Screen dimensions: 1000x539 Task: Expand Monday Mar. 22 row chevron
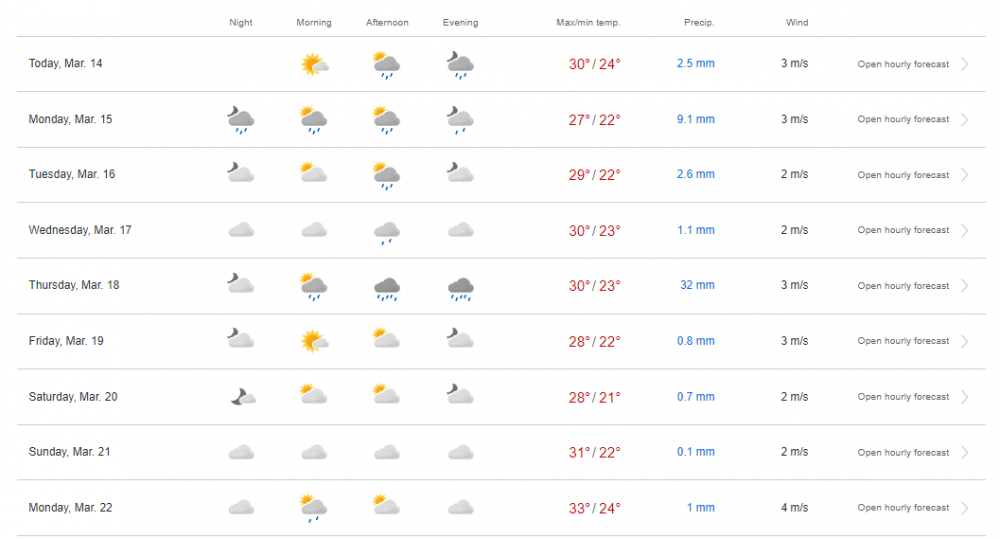pos(965,508)
